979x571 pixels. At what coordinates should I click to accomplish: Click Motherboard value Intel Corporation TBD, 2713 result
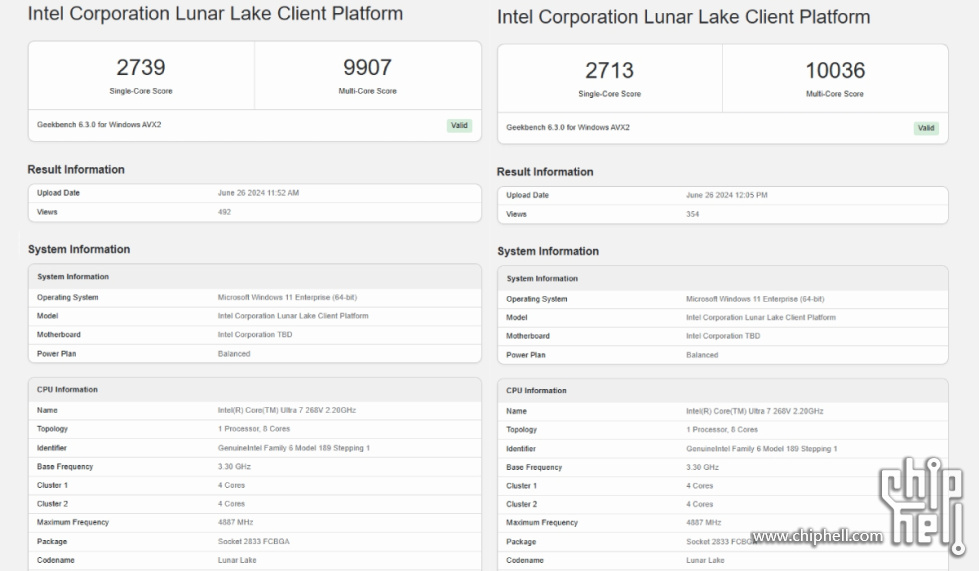point(723,336)
